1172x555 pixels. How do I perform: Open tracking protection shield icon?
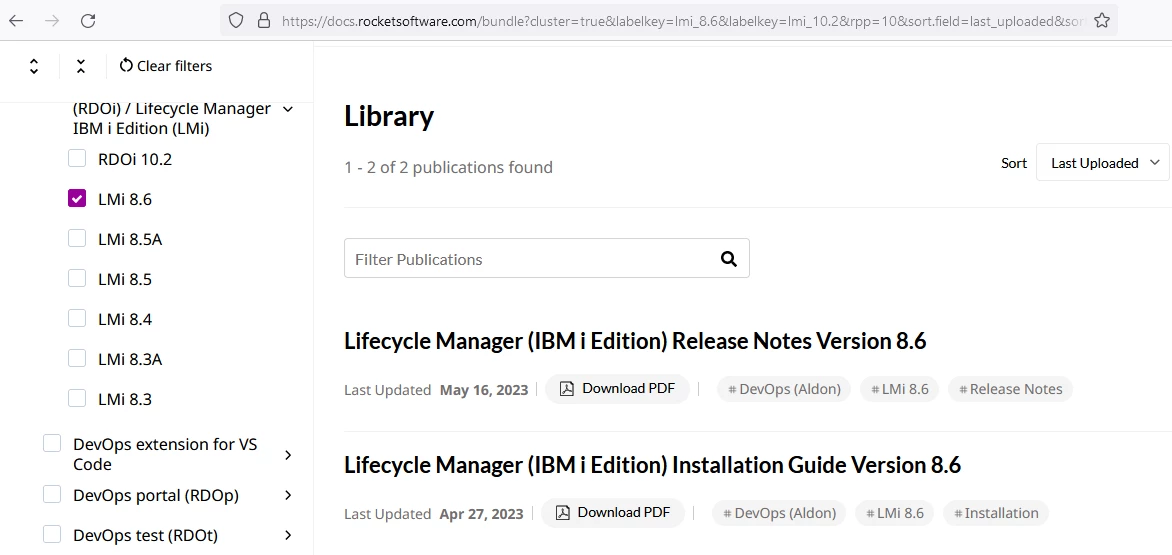(236, 20)
